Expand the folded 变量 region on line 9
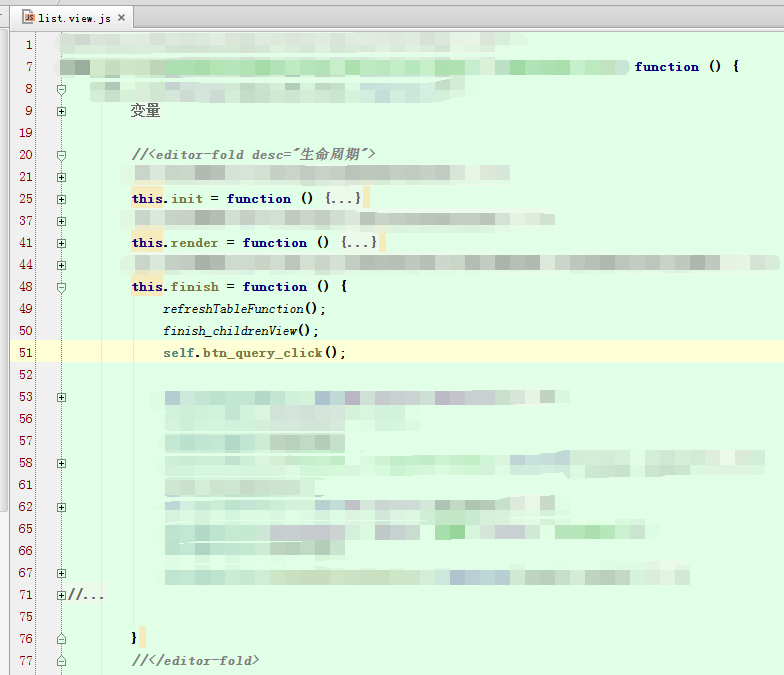Image resolution: width=784 pixels, height=675 pixels. [x=61, y=111]
